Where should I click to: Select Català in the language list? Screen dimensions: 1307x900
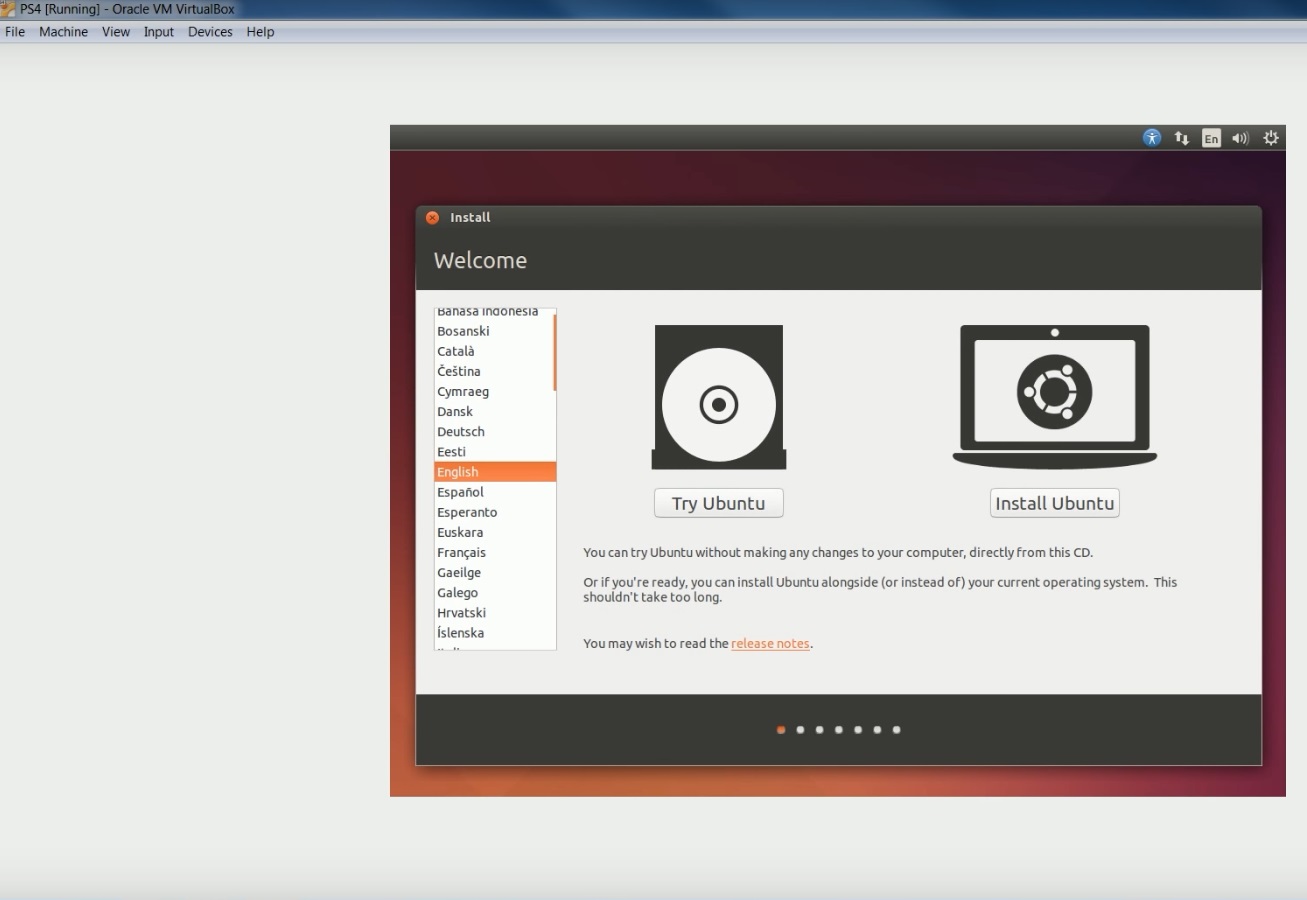(x=494, y=351)
